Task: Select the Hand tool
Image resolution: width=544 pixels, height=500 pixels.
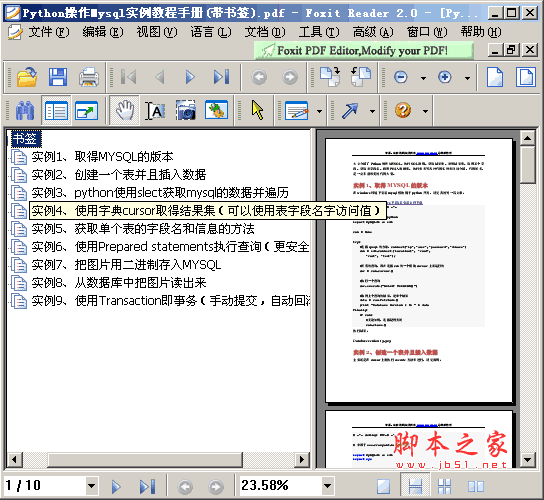Action: (x=125, y=111)
